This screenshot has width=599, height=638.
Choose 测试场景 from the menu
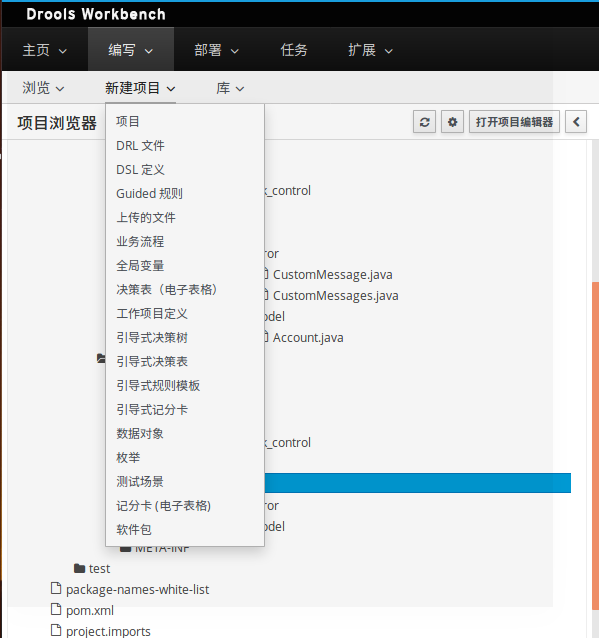tap(185, 481)
